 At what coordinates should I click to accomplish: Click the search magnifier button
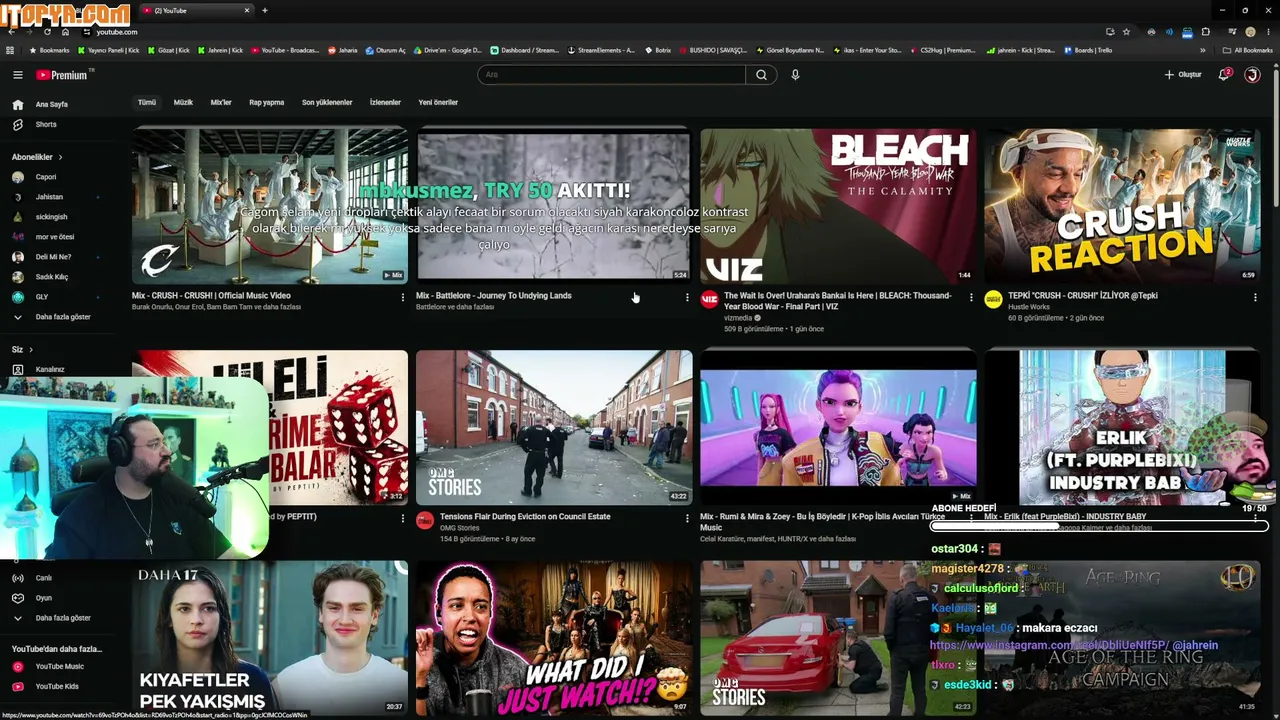coord(761,75)
